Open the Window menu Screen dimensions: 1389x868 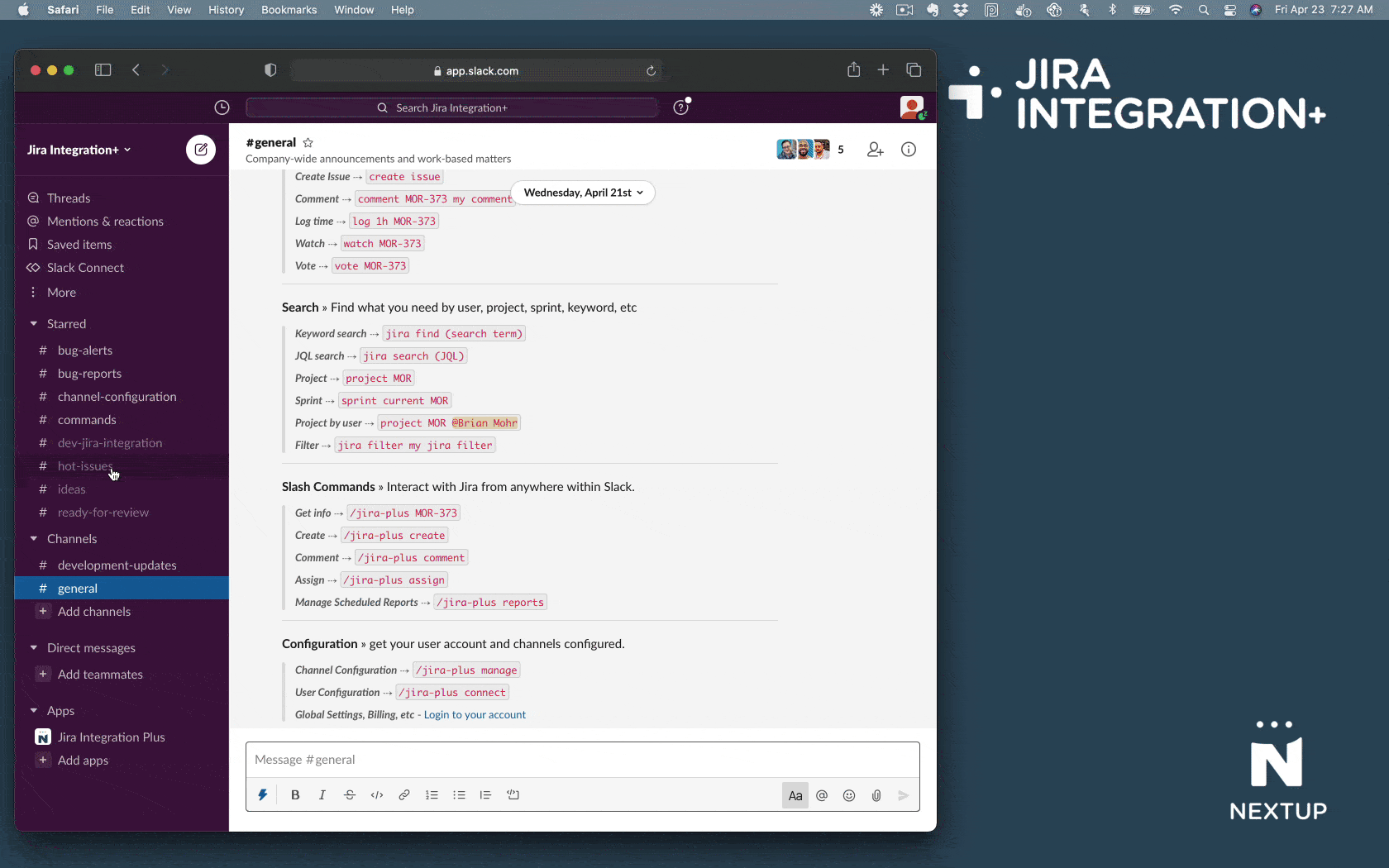[354, 10]
